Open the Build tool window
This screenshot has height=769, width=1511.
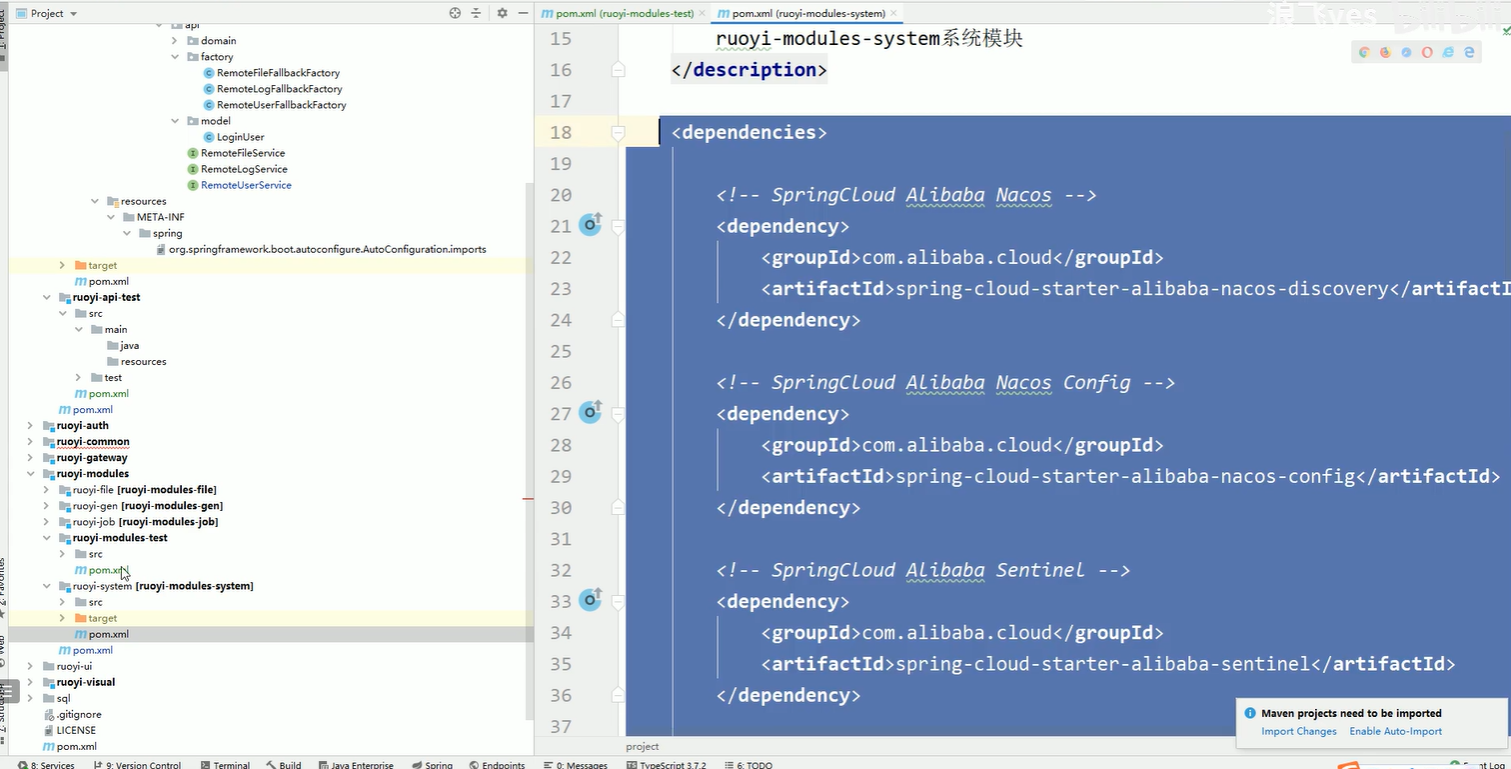coord(283,765)
